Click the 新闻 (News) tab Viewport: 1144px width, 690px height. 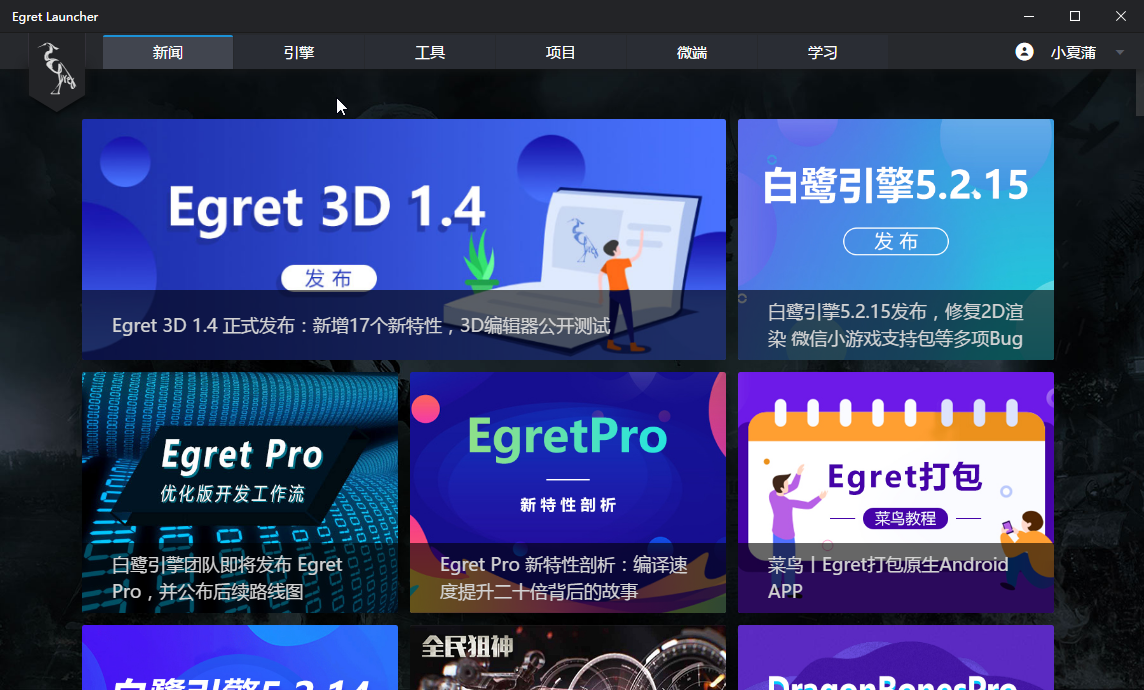(x=167, y=51)
